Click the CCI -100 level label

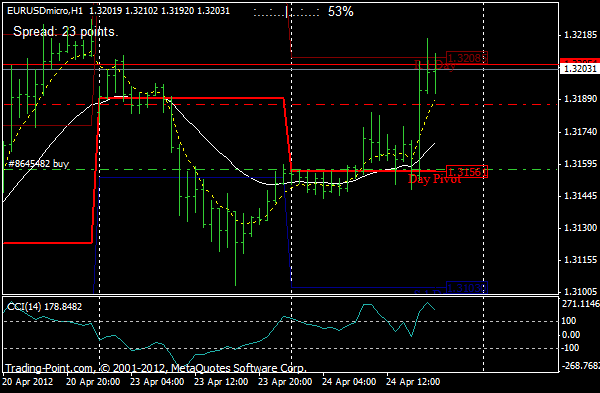(x=570, y=348)
